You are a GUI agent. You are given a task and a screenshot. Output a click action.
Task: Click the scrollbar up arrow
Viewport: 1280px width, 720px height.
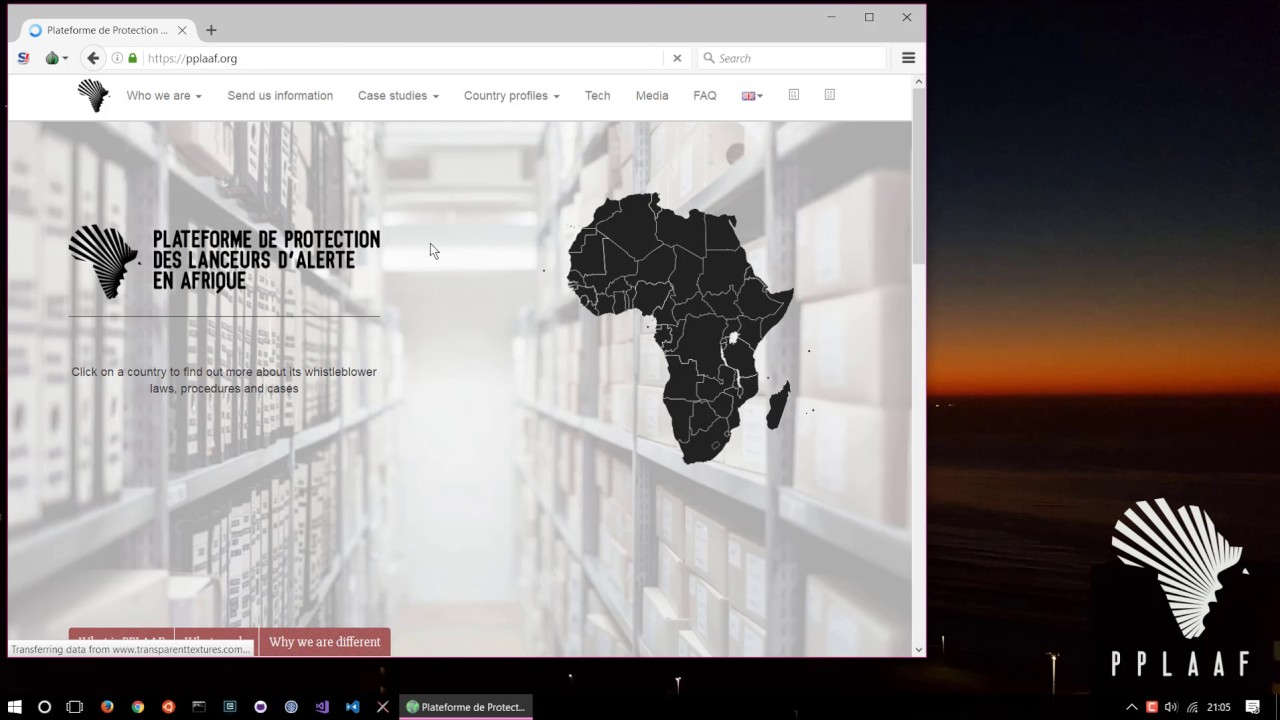918,82
